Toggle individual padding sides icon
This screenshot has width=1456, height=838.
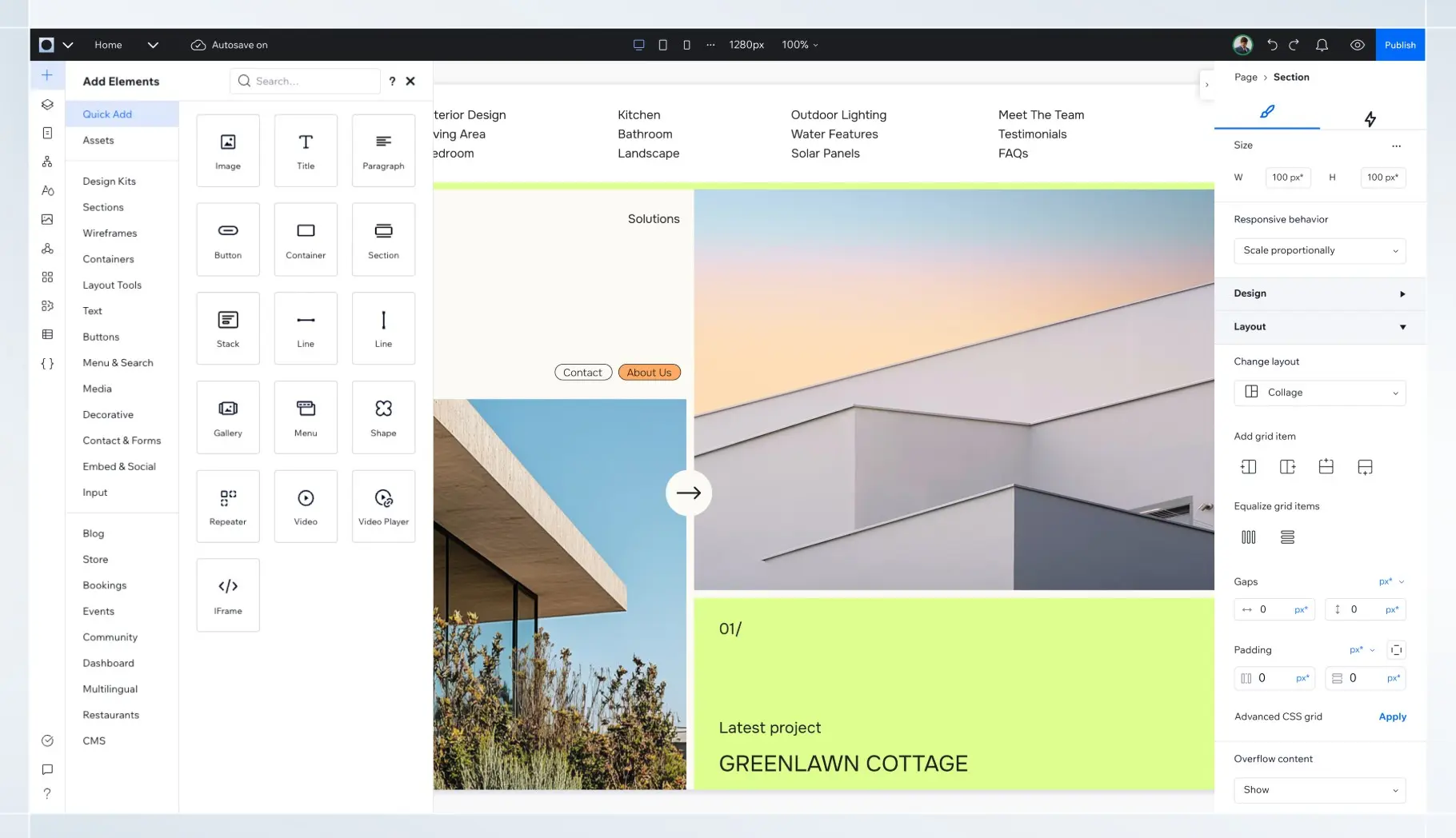tap(1396, 650)
